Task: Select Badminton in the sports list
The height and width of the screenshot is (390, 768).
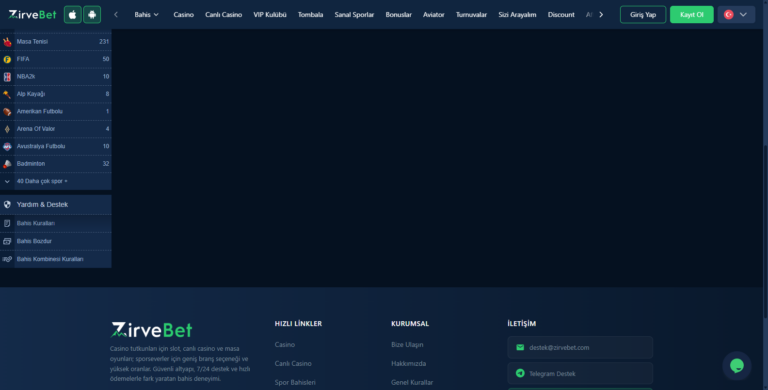Action: point(55,164)
